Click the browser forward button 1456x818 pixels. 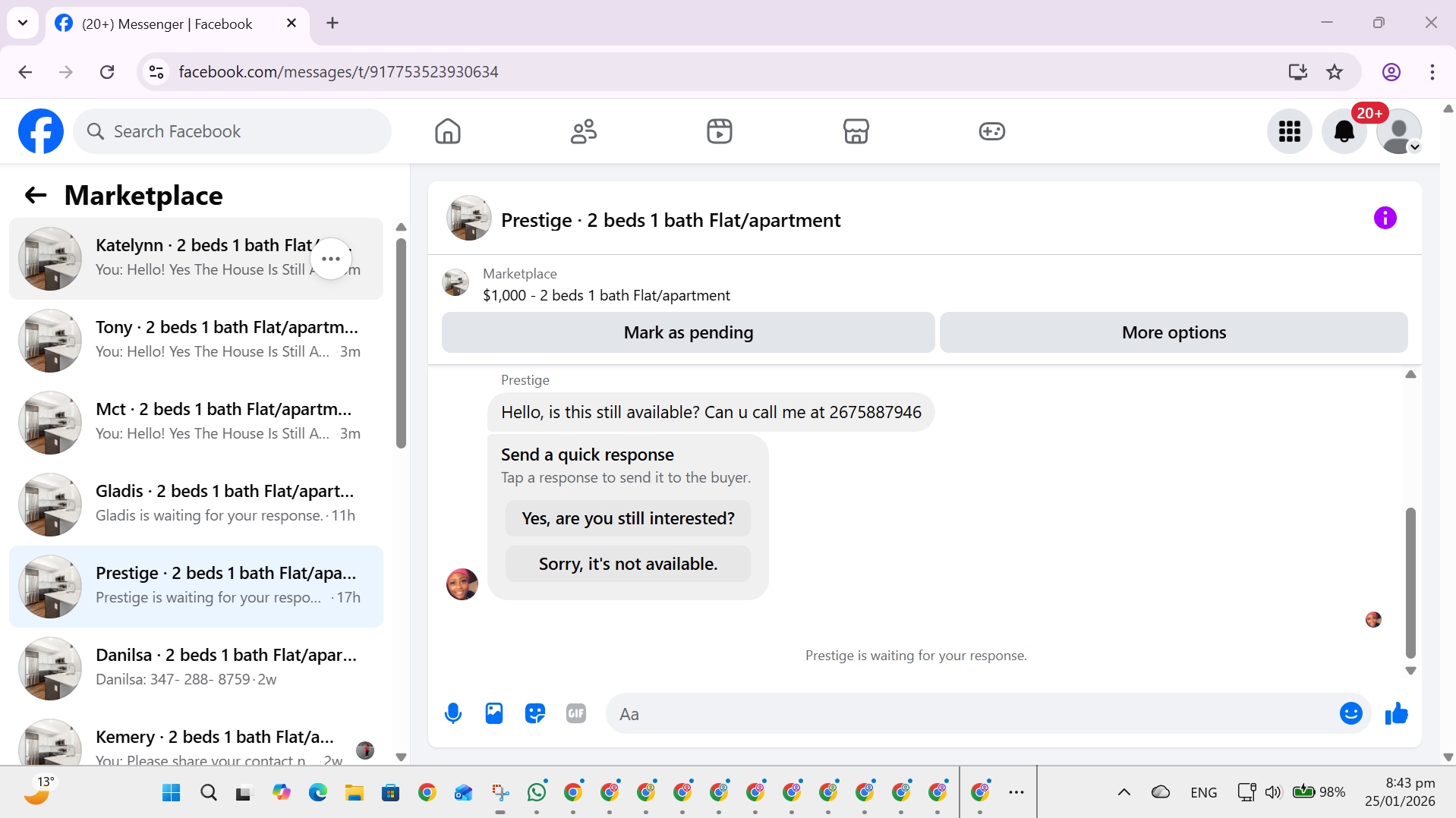[x=66, y=72]
